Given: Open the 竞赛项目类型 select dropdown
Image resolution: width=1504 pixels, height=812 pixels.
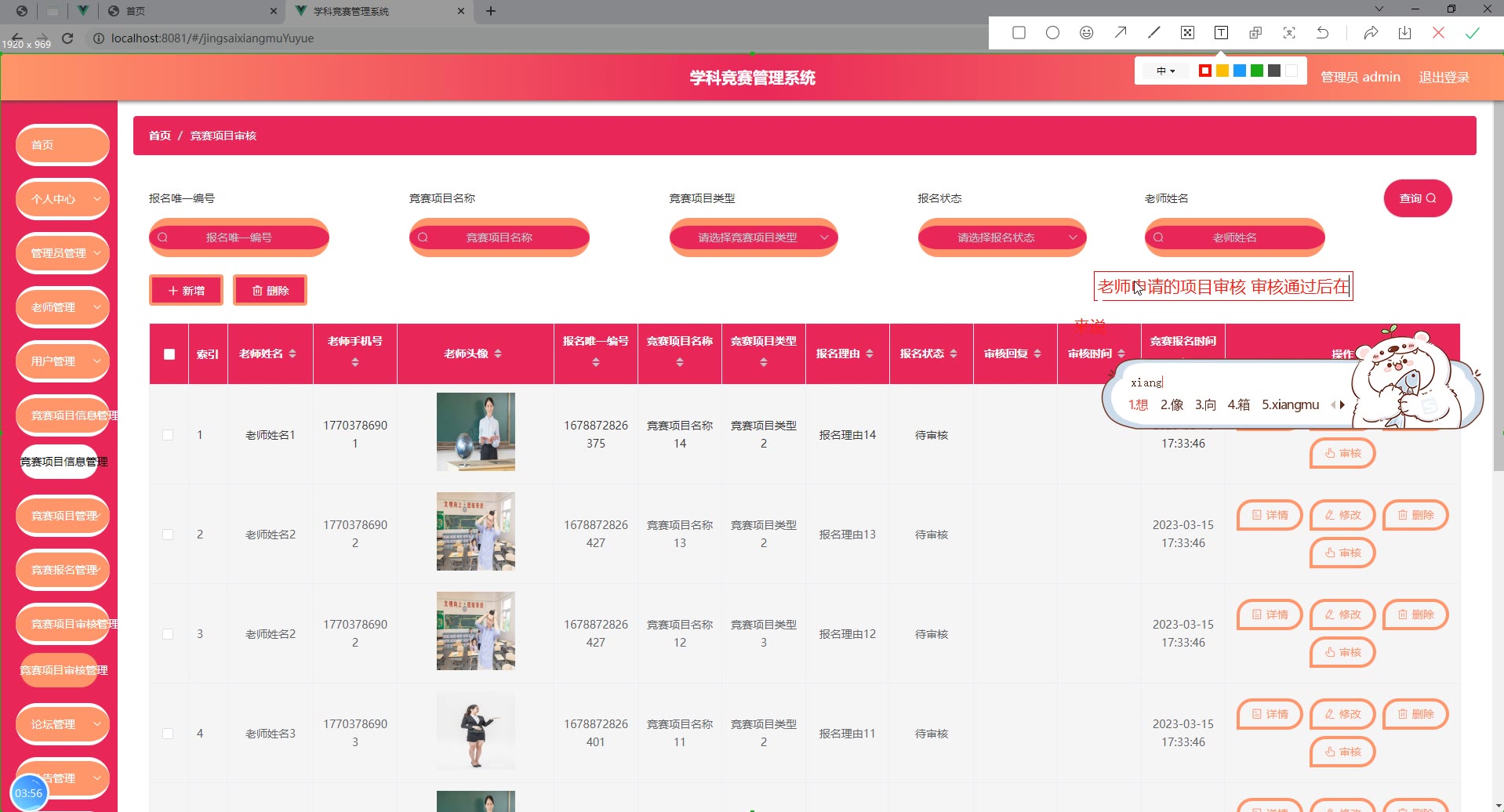Looking at the screenshot, I should tap(754, 237).
